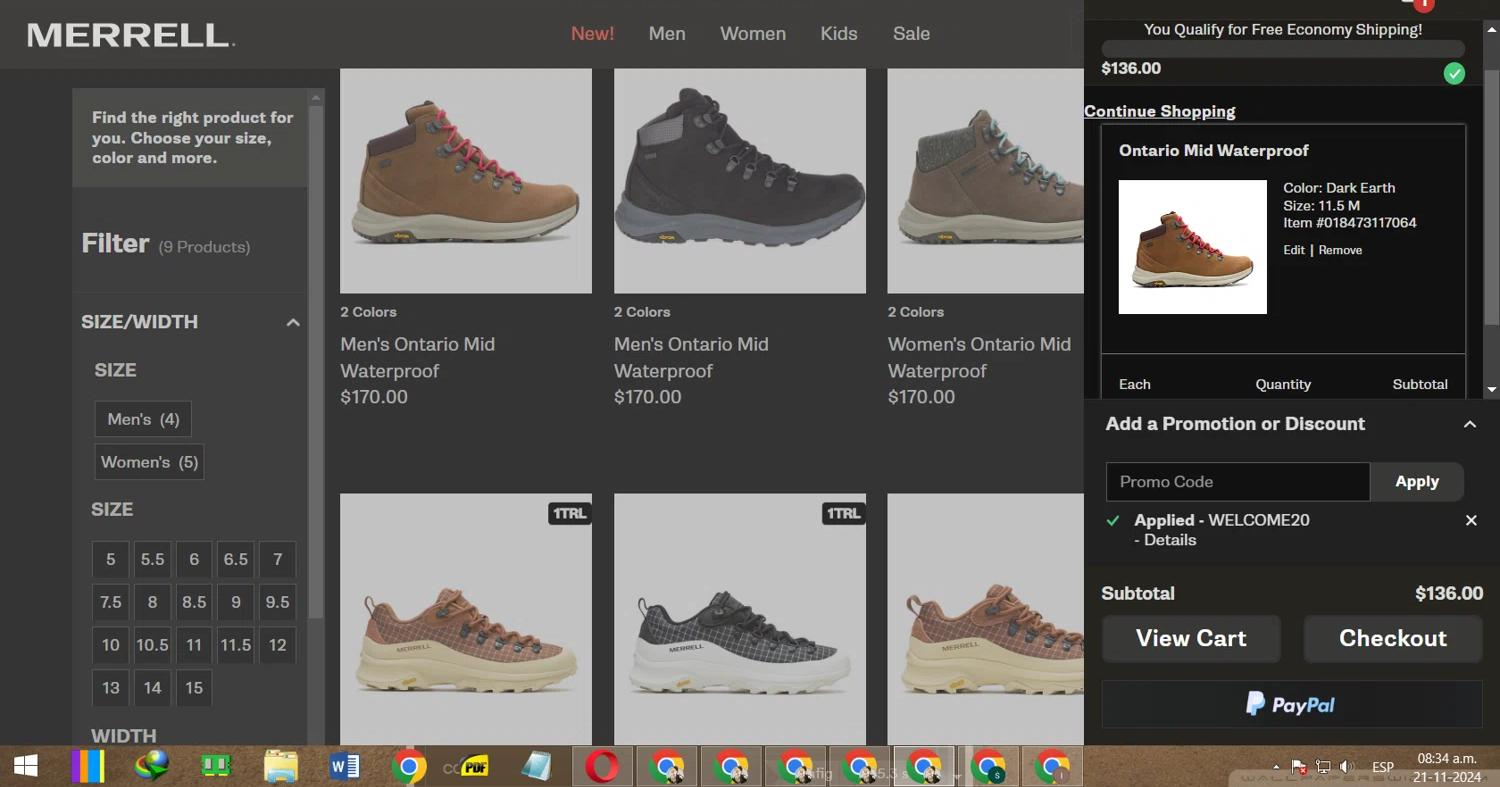Remove the applied WELCOME20 promo code

1471,520
